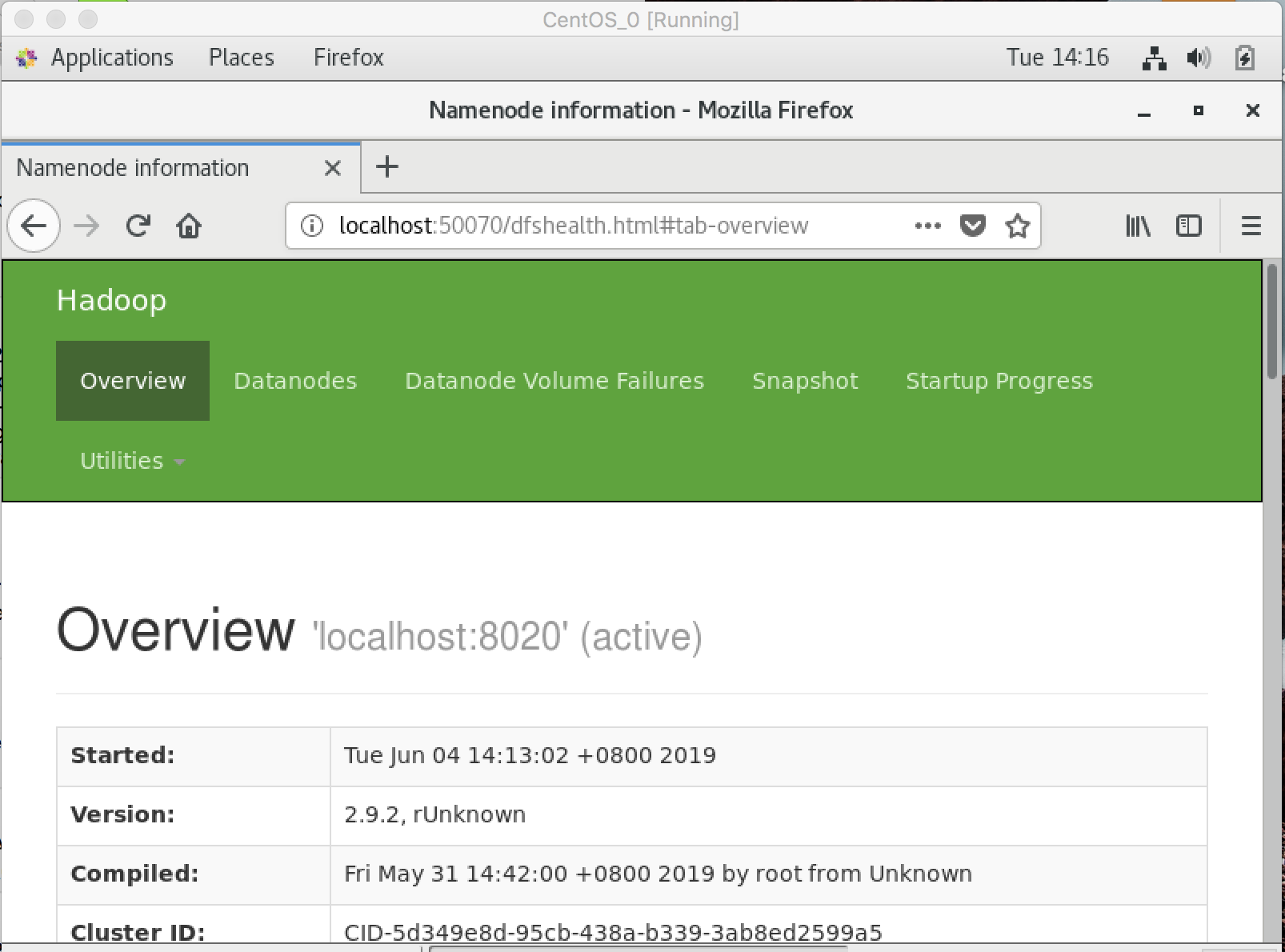View the Startup Progress tab
1285x952 pixels.
click(999, 381)
